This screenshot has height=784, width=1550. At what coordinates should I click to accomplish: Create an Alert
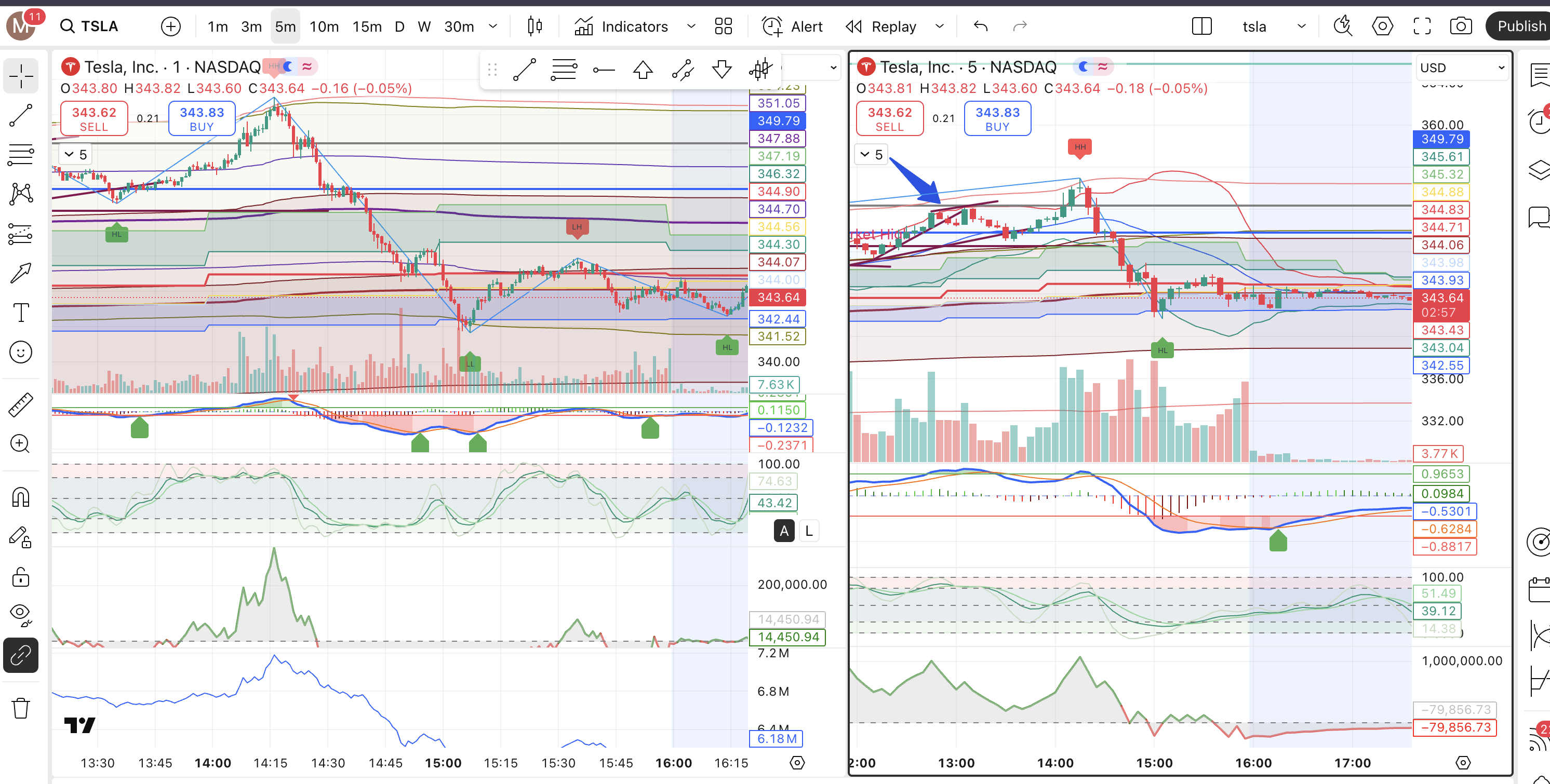click(792, 26)
